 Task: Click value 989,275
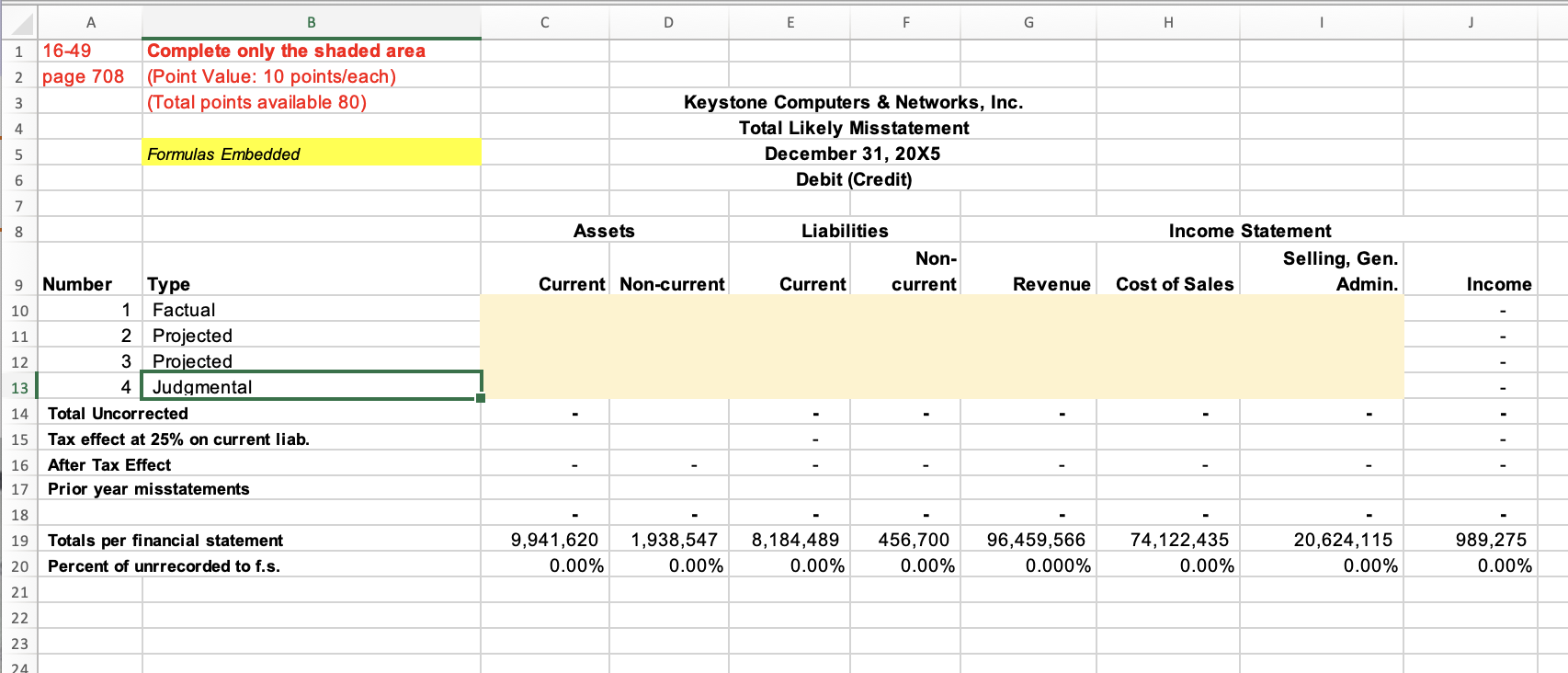pos(1491,540)
